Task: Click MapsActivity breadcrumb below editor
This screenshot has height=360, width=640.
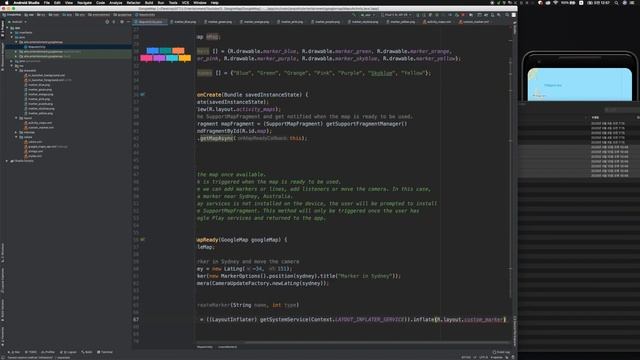Action: (x=205, y=347)
